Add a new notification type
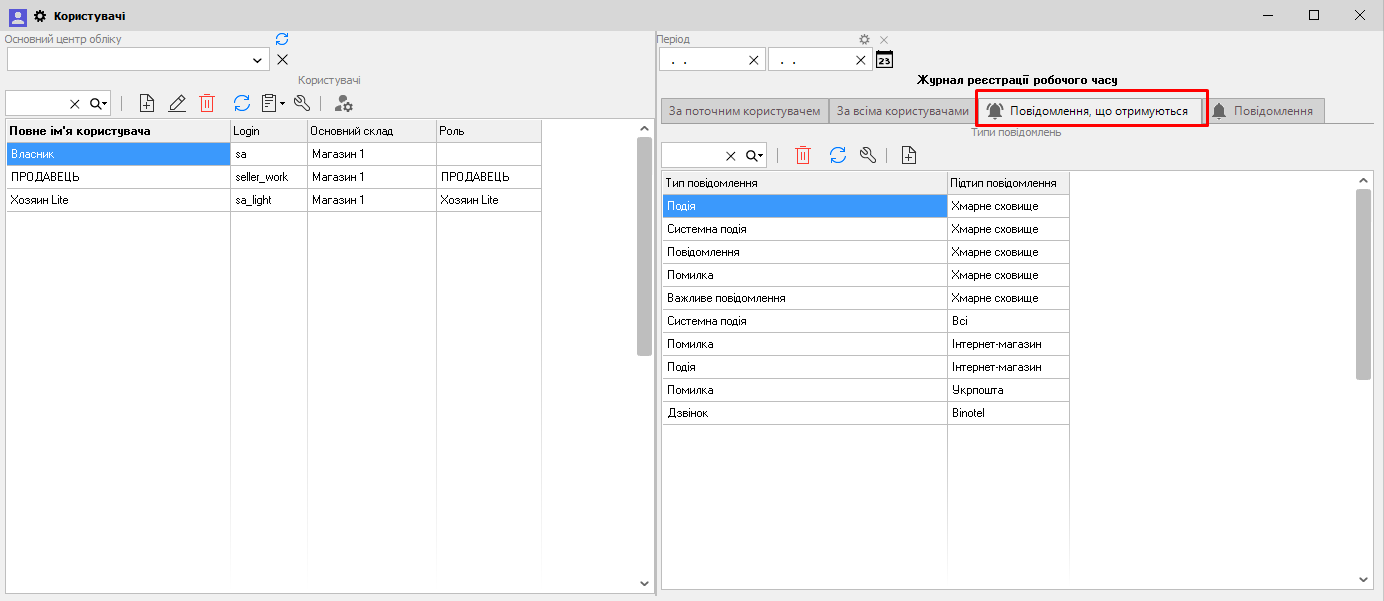1384x601 pixels. coord(908,155)
